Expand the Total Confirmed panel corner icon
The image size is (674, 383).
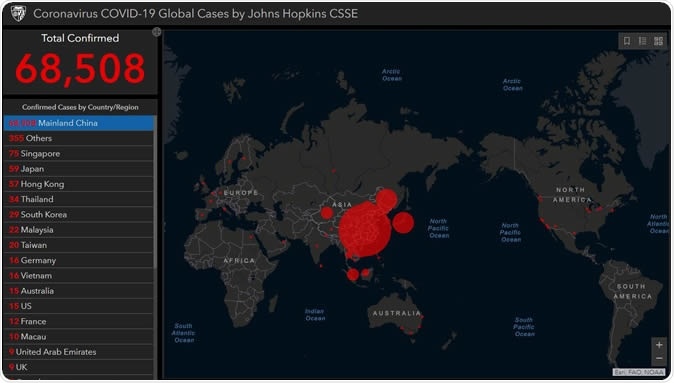point(156,31)
